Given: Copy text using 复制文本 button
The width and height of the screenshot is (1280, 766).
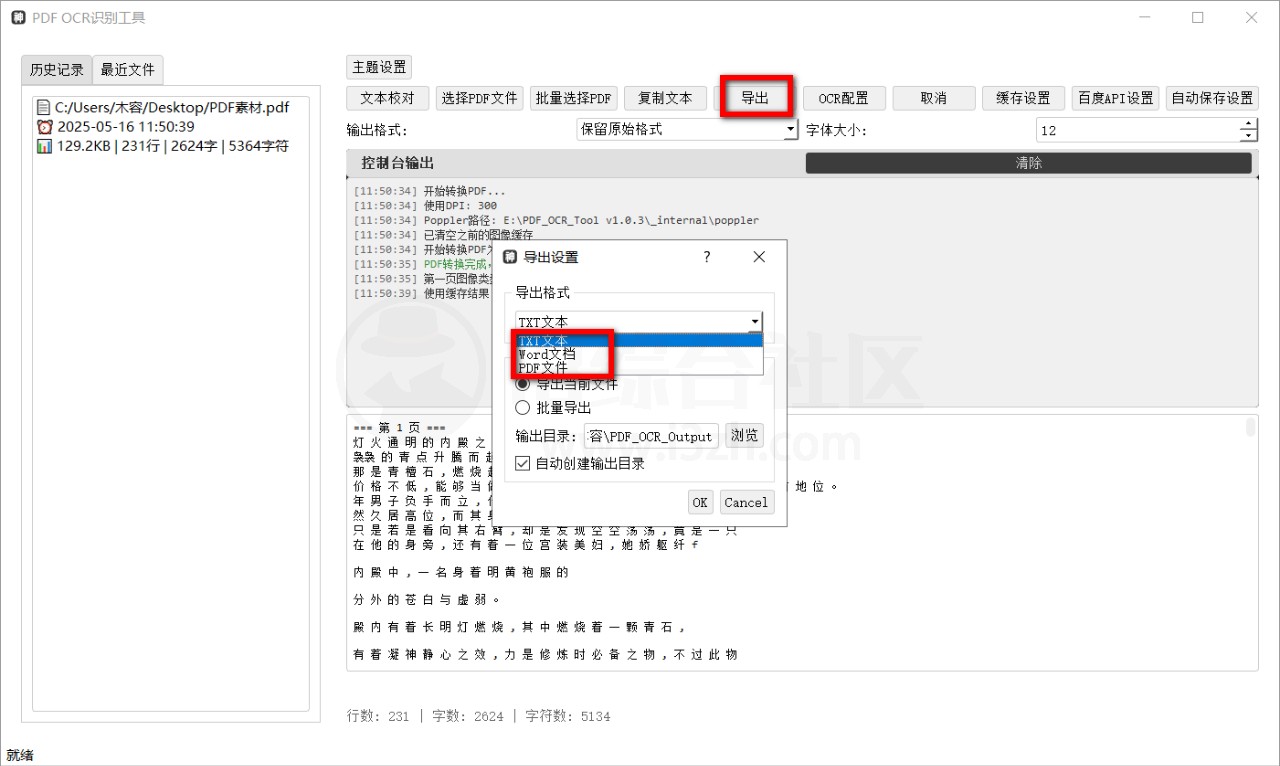Looking at the screenshot, I should pos(665,98).
